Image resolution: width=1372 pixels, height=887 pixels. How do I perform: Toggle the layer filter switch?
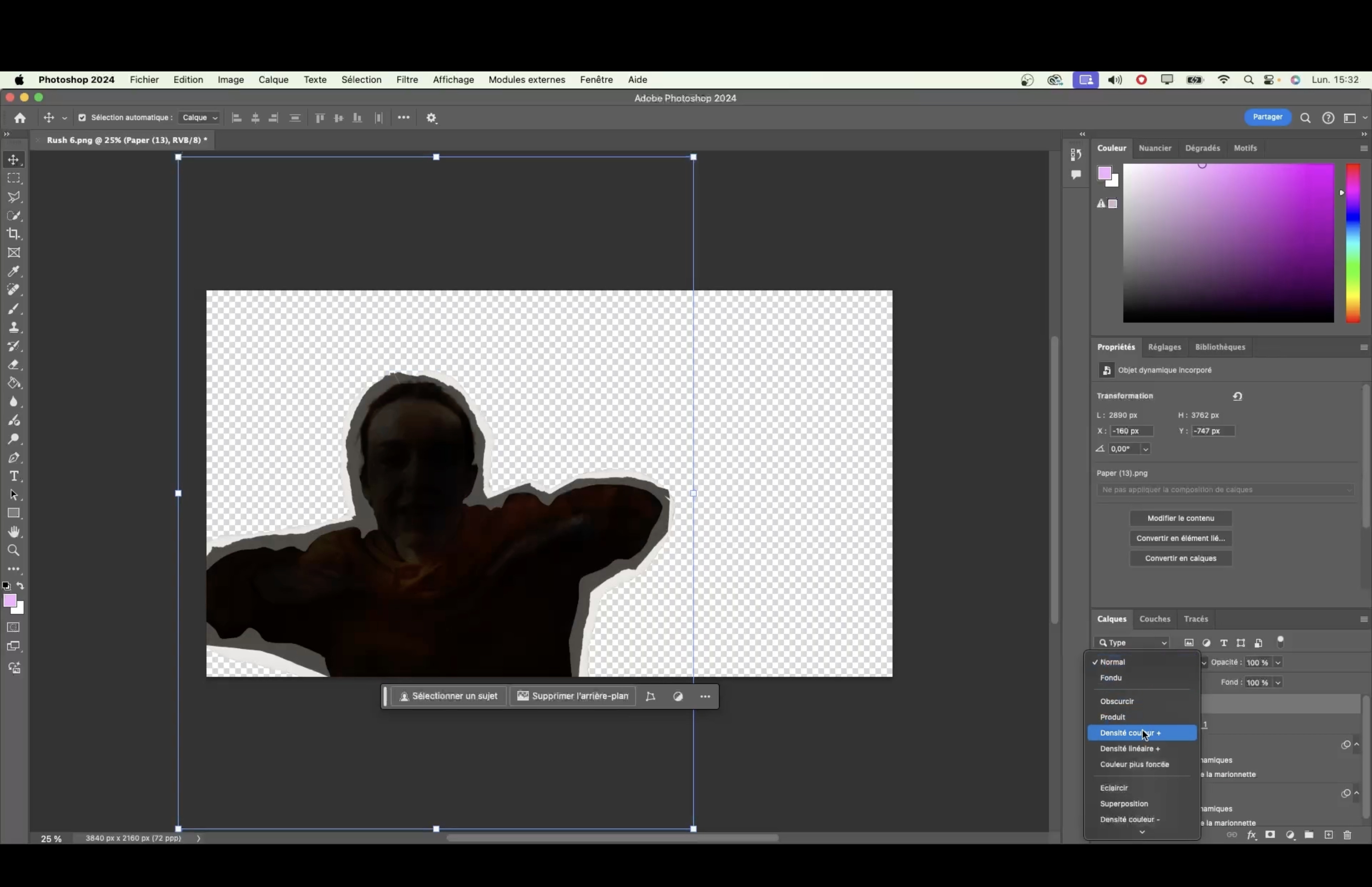click(1281, 642)
